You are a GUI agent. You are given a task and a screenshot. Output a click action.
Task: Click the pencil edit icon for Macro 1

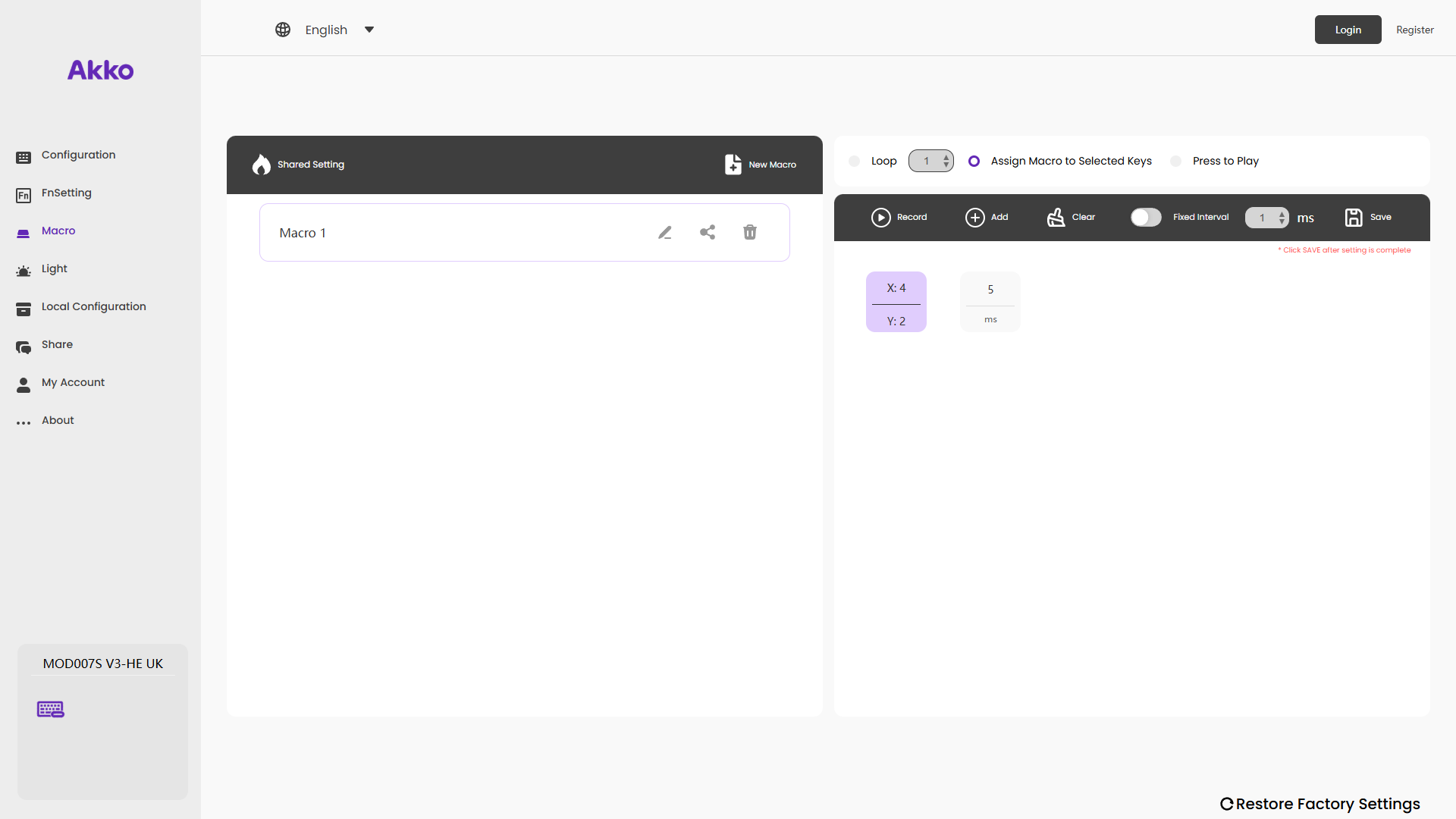[x=665, y=233]
